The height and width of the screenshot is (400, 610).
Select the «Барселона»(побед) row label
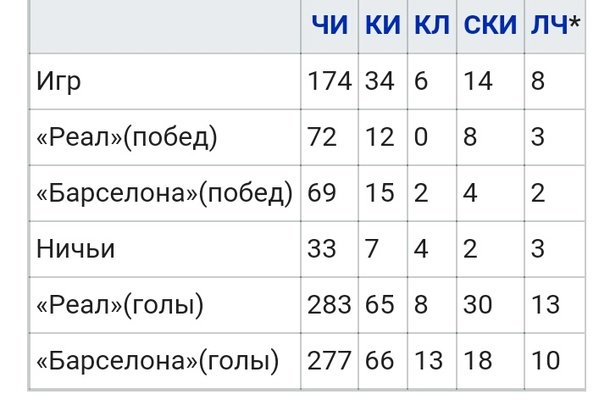(x=164, y=193)
